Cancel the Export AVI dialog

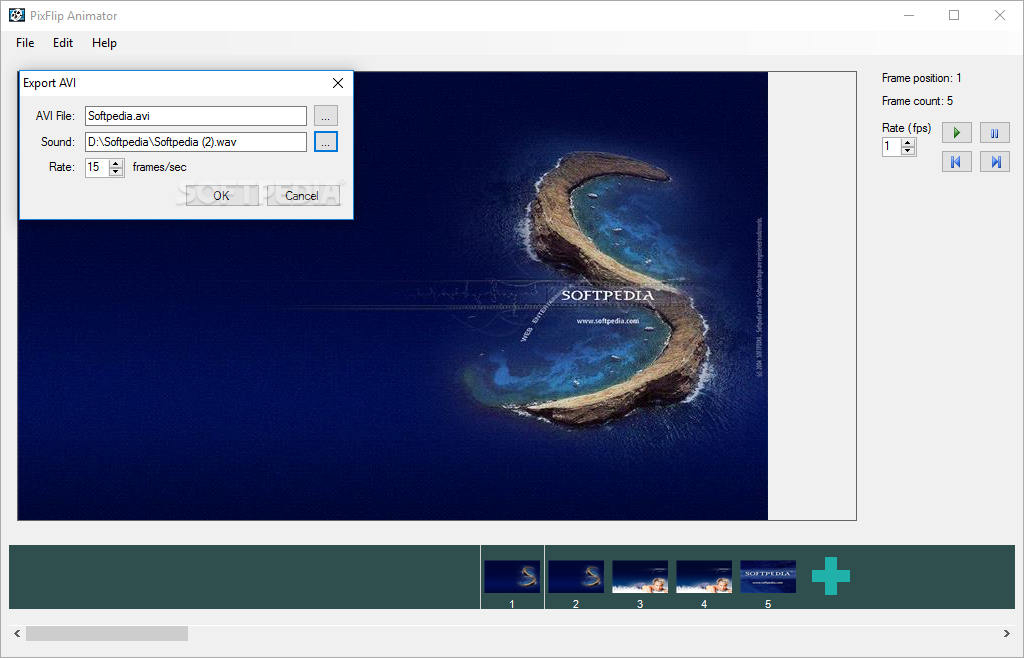[x=303, y=196]
